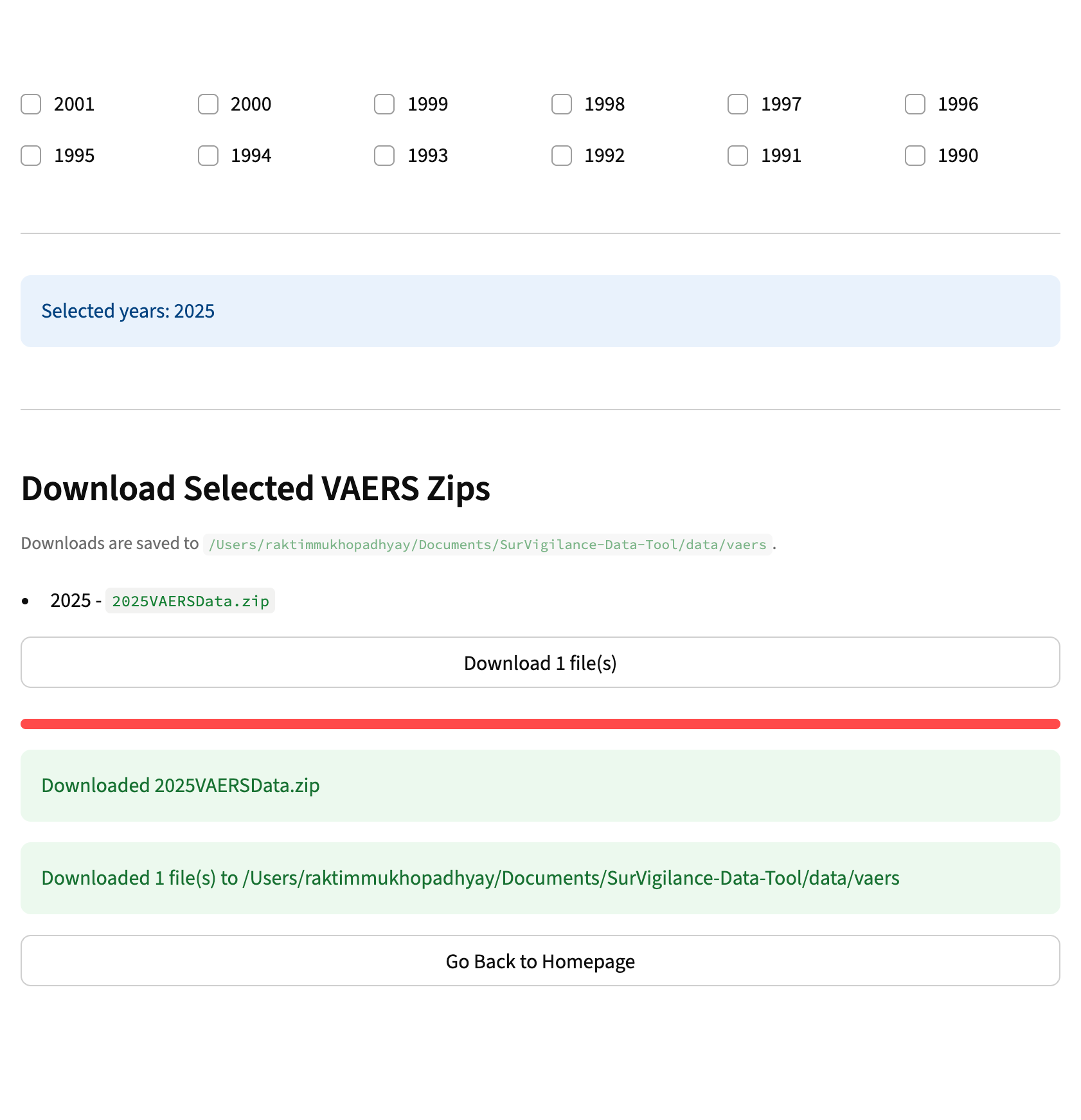Select the 2000 year checkbox
This screenshot has height=1120, width=1081.
tap(208, 104)
